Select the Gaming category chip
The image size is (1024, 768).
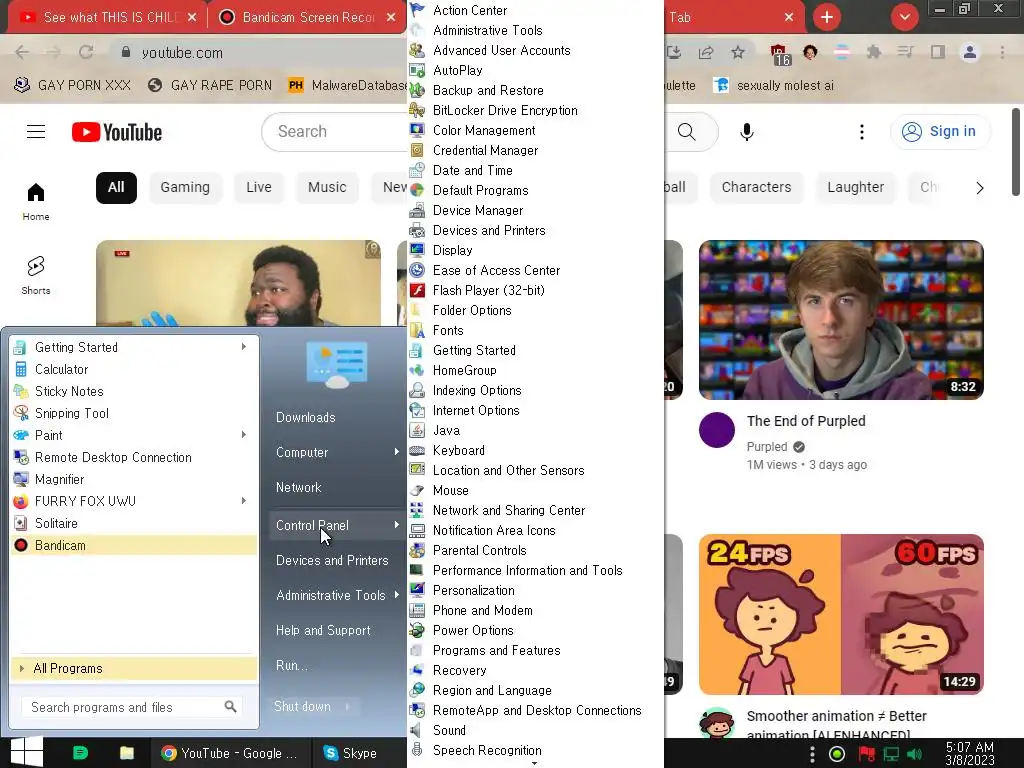point(185,187)
